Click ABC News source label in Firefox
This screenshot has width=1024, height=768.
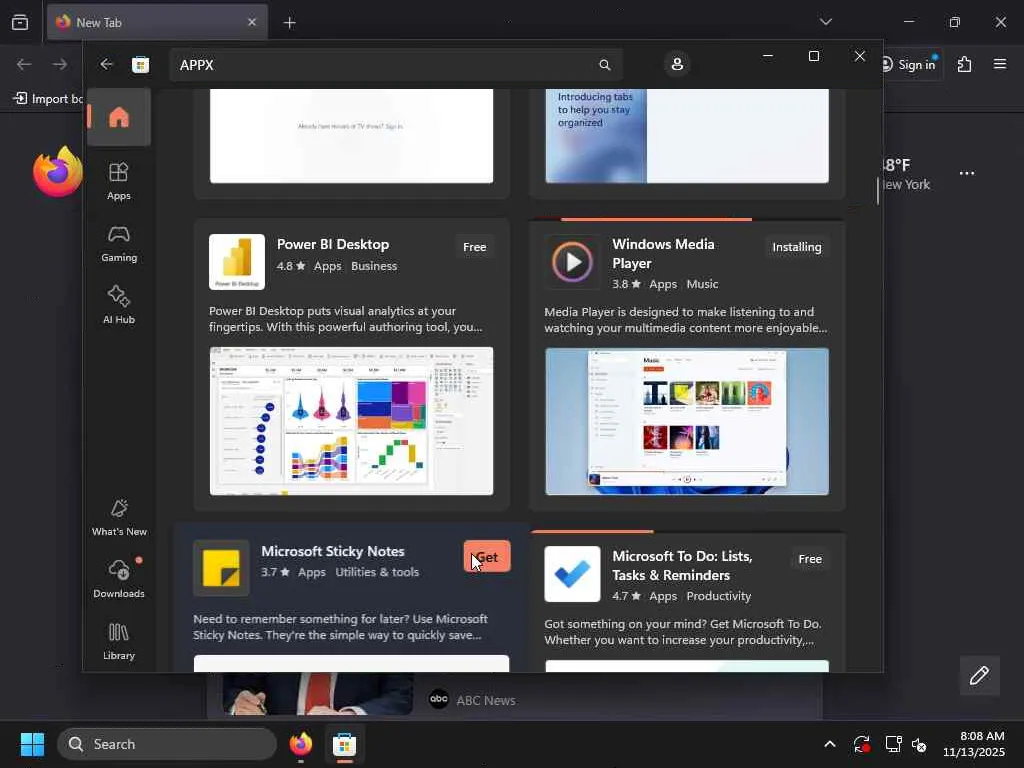pos(486,700)
